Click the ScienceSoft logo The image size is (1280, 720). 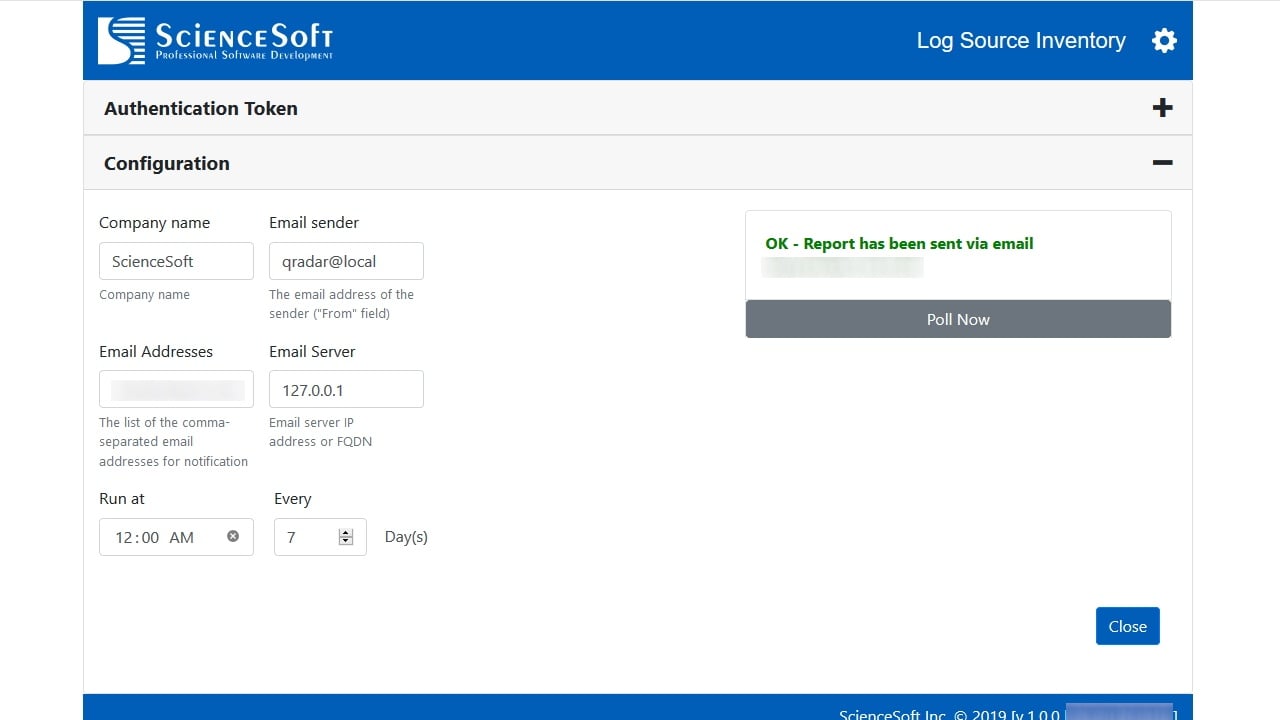click(215, 41)
